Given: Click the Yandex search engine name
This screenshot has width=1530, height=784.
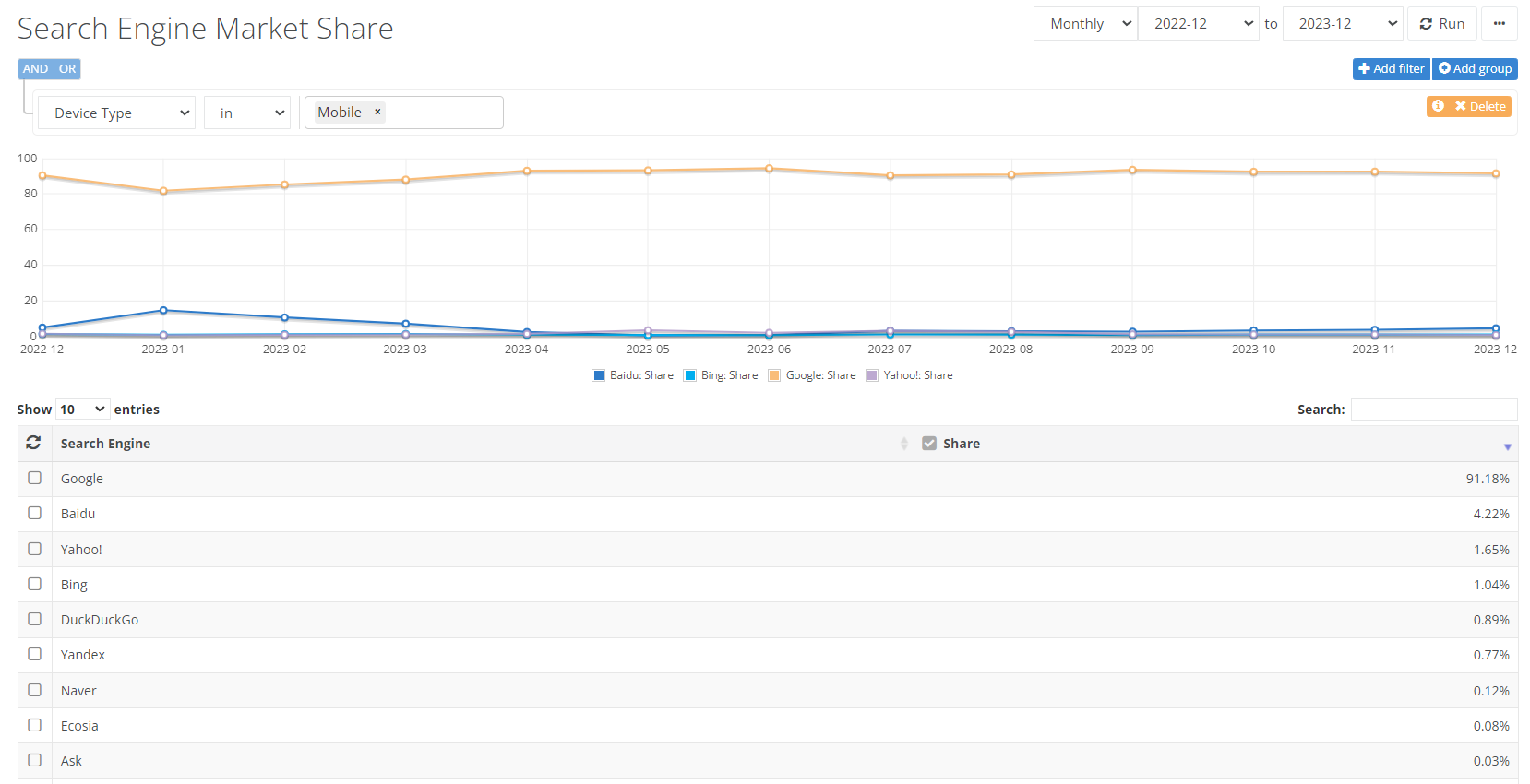Looking at the screenshot, I should tap(83, 655).
